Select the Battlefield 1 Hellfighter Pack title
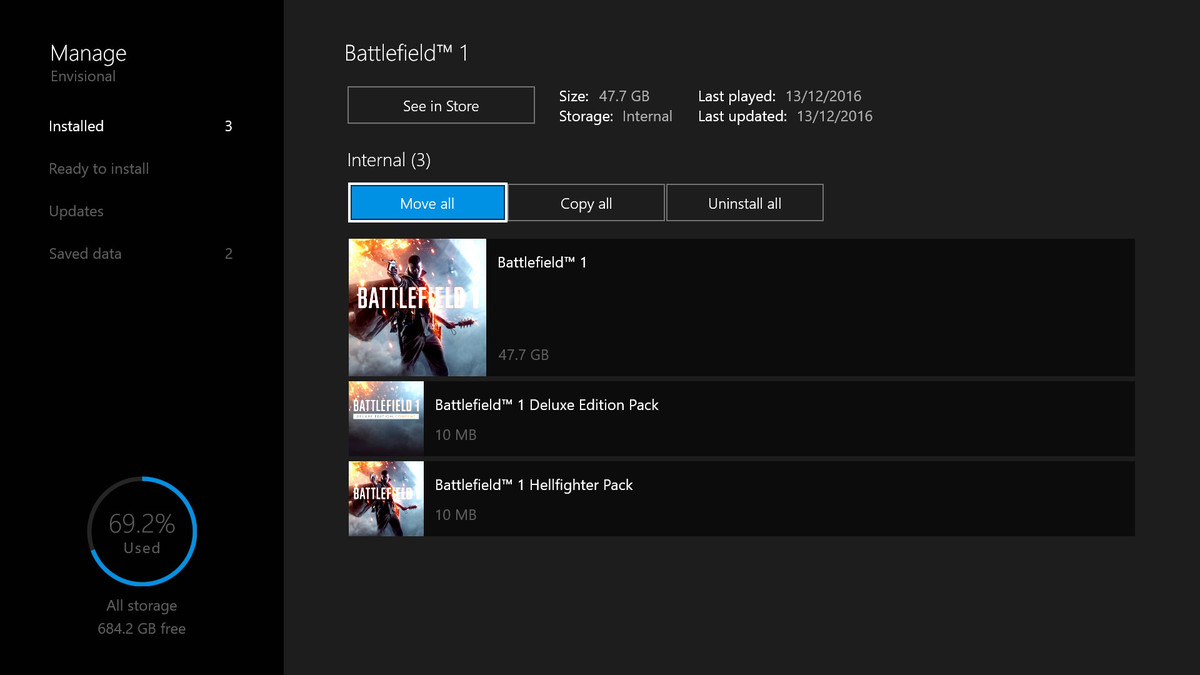 click(534, 485)
